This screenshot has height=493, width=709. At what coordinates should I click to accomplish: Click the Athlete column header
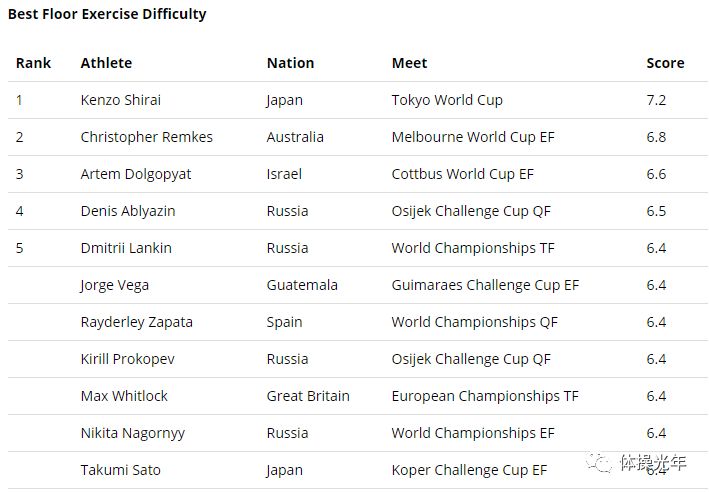click(x=106, y=63)
